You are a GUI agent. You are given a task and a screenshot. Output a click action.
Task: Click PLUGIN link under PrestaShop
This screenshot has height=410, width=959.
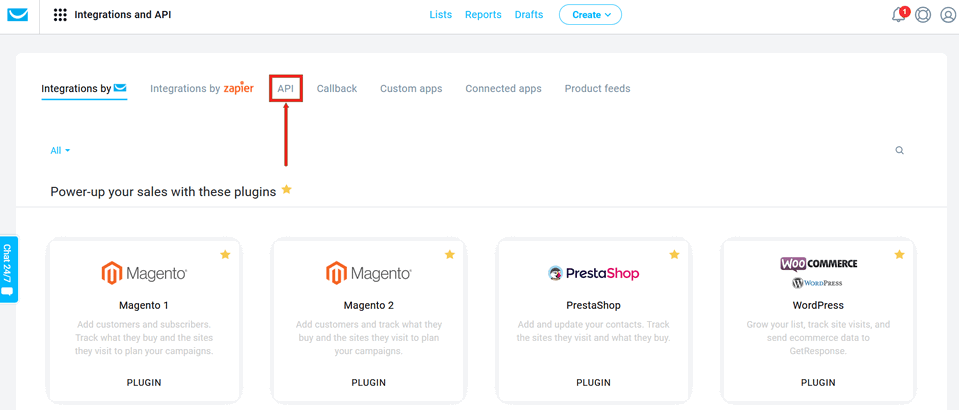(593, 382)
